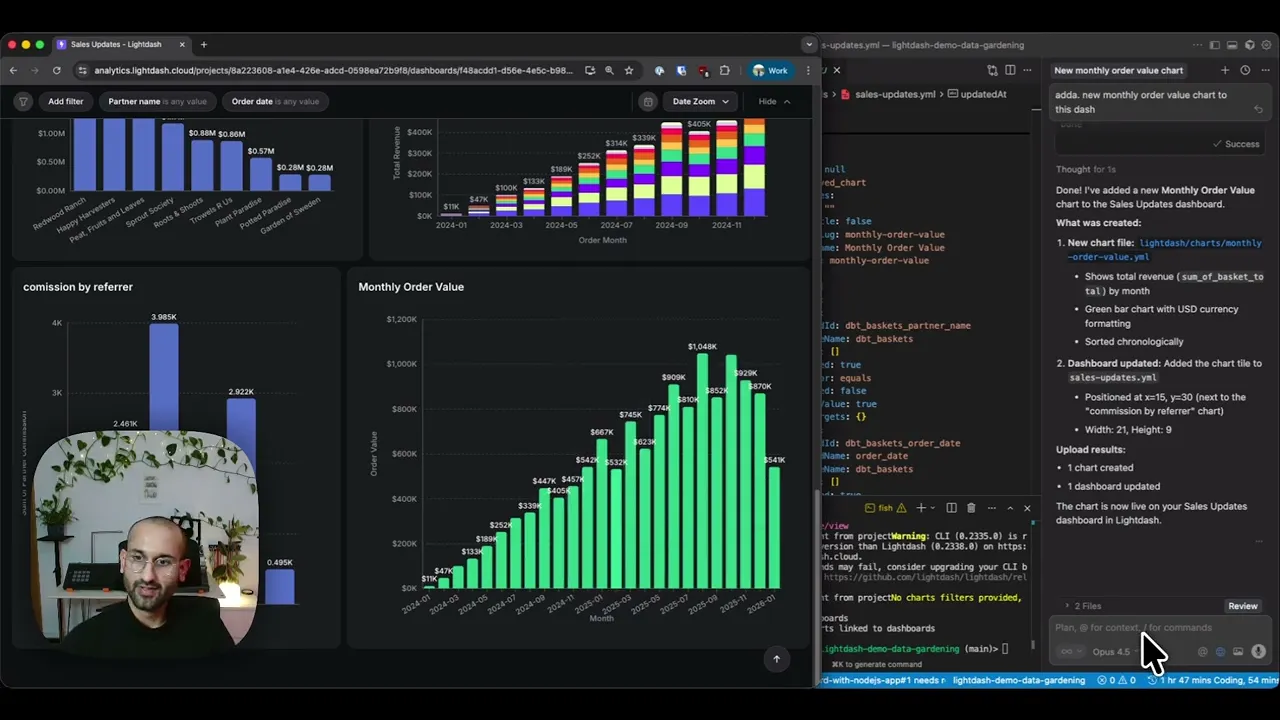
Task: Toggle the bottom panel layout icon
Action: (1232, 45)
